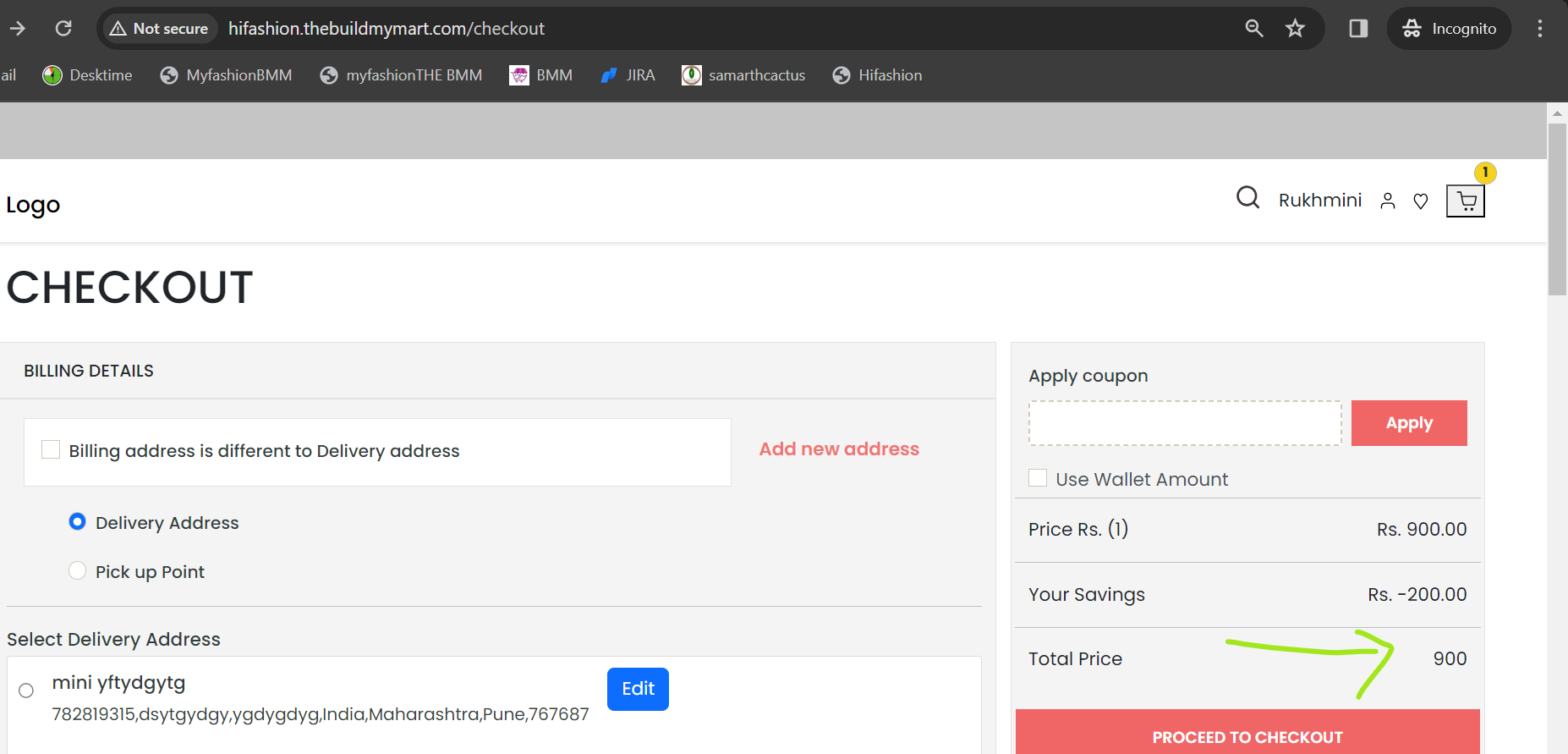Image resolution: width=1568 pixels, height=754 pixels.
Task: Open the user account profile icon
Action: (1388, 201)
